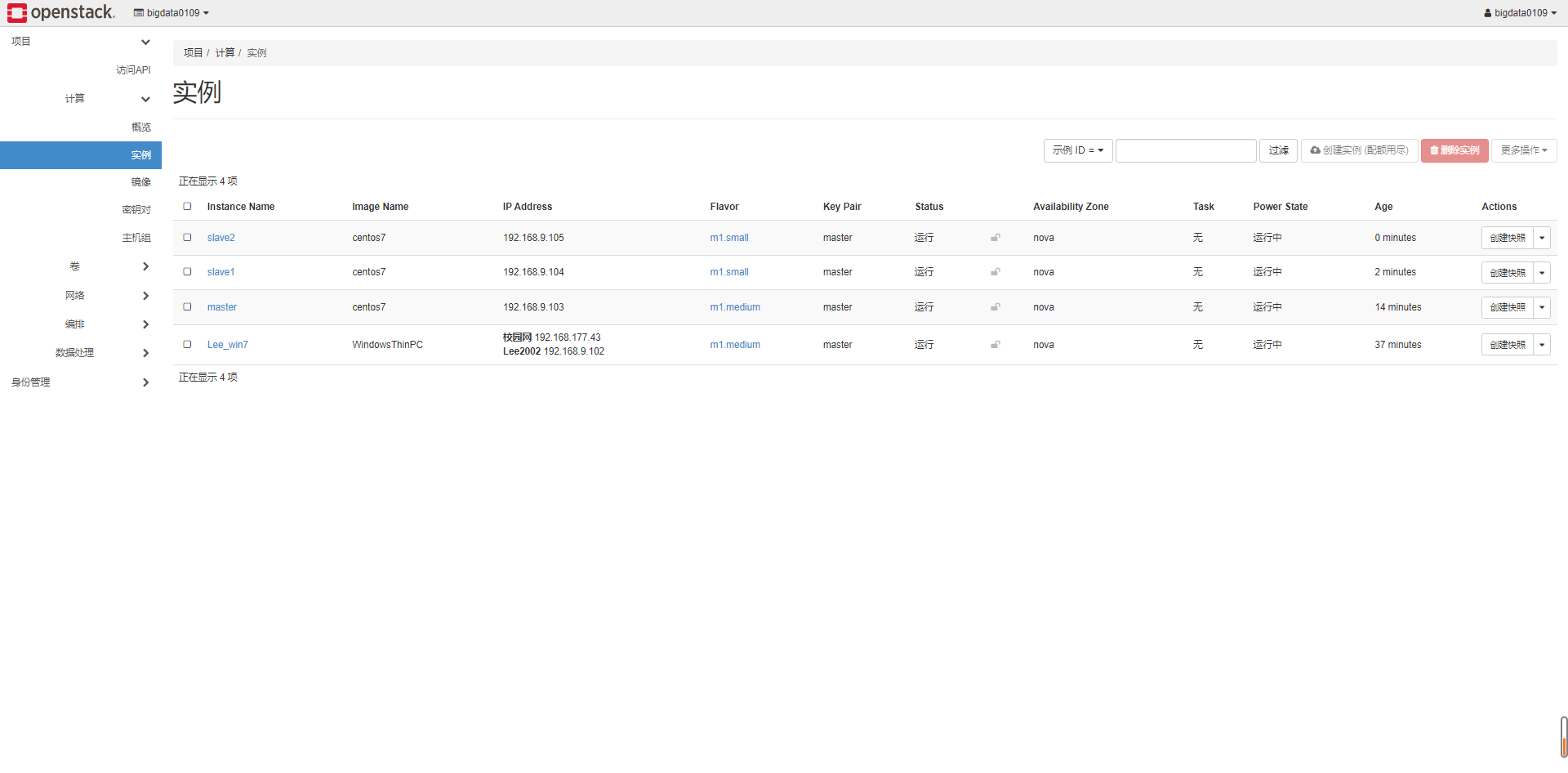The width and height of the screenshot is (1568, 773).
Task: Focus the filter text input field
Action: (x=1186, y=150)
